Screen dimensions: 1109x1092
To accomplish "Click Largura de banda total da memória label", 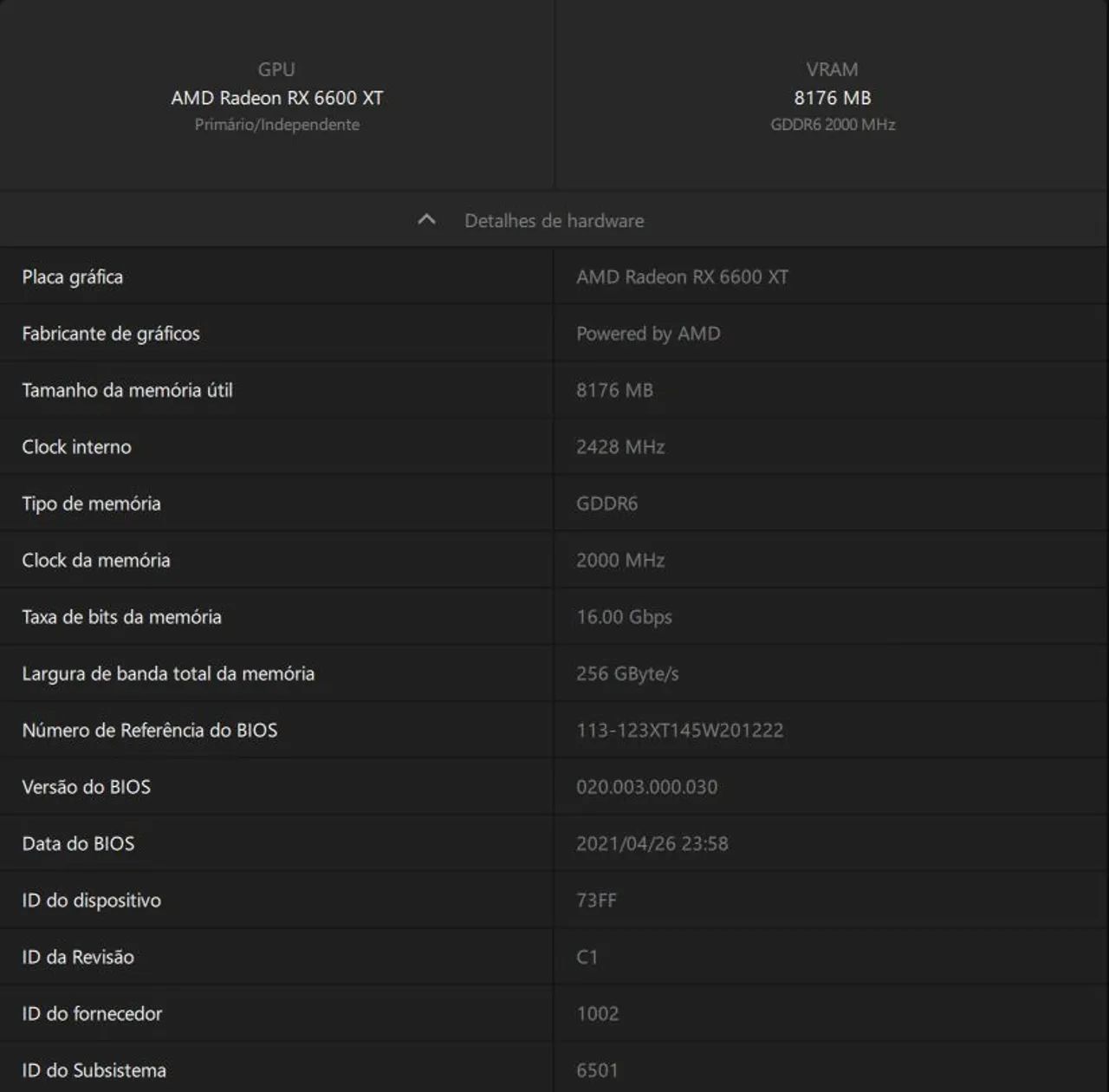I will click(x=168, y=673).
